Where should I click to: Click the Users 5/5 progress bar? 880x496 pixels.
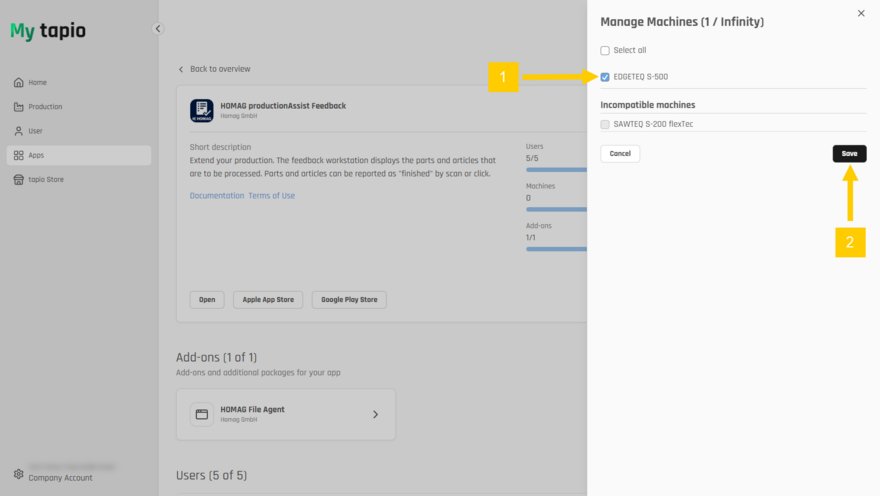(556, 169)
